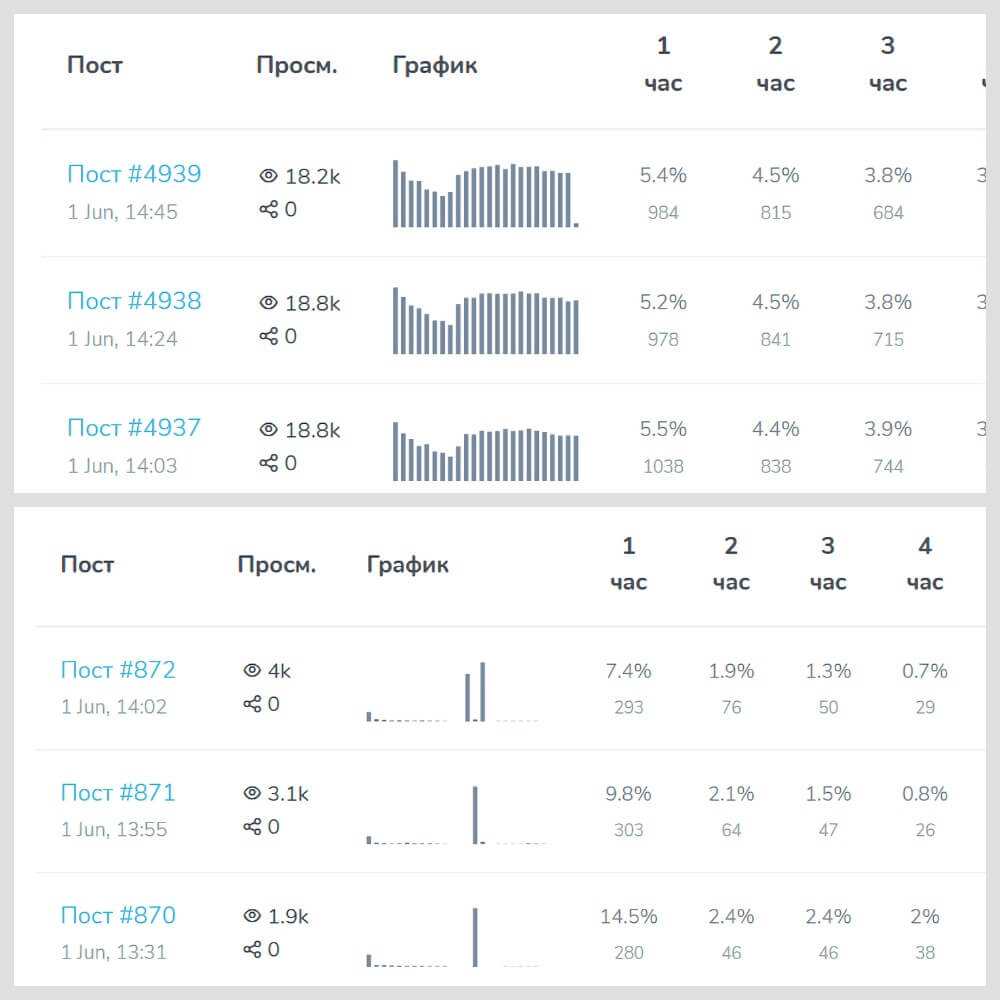1000x1000 pixels.
Task: Click the График column header in bottom table
Action: (x=408, y=565)
